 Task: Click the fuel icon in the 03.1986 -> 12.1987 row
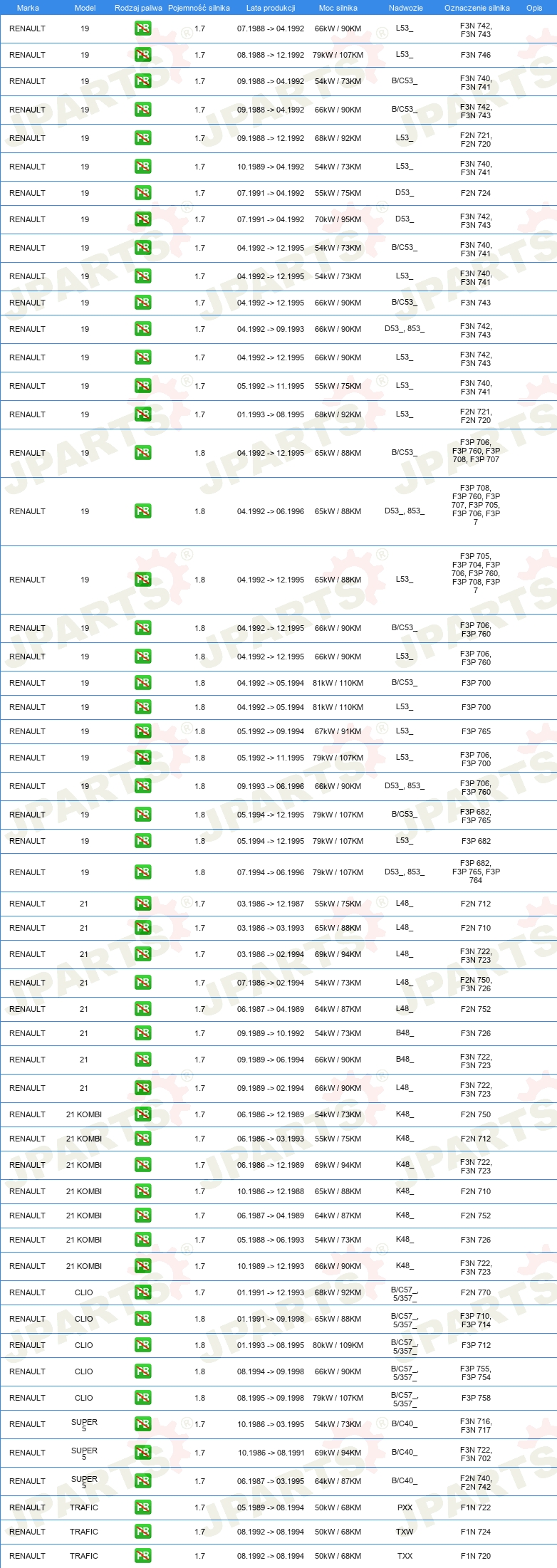pos(143,904)
